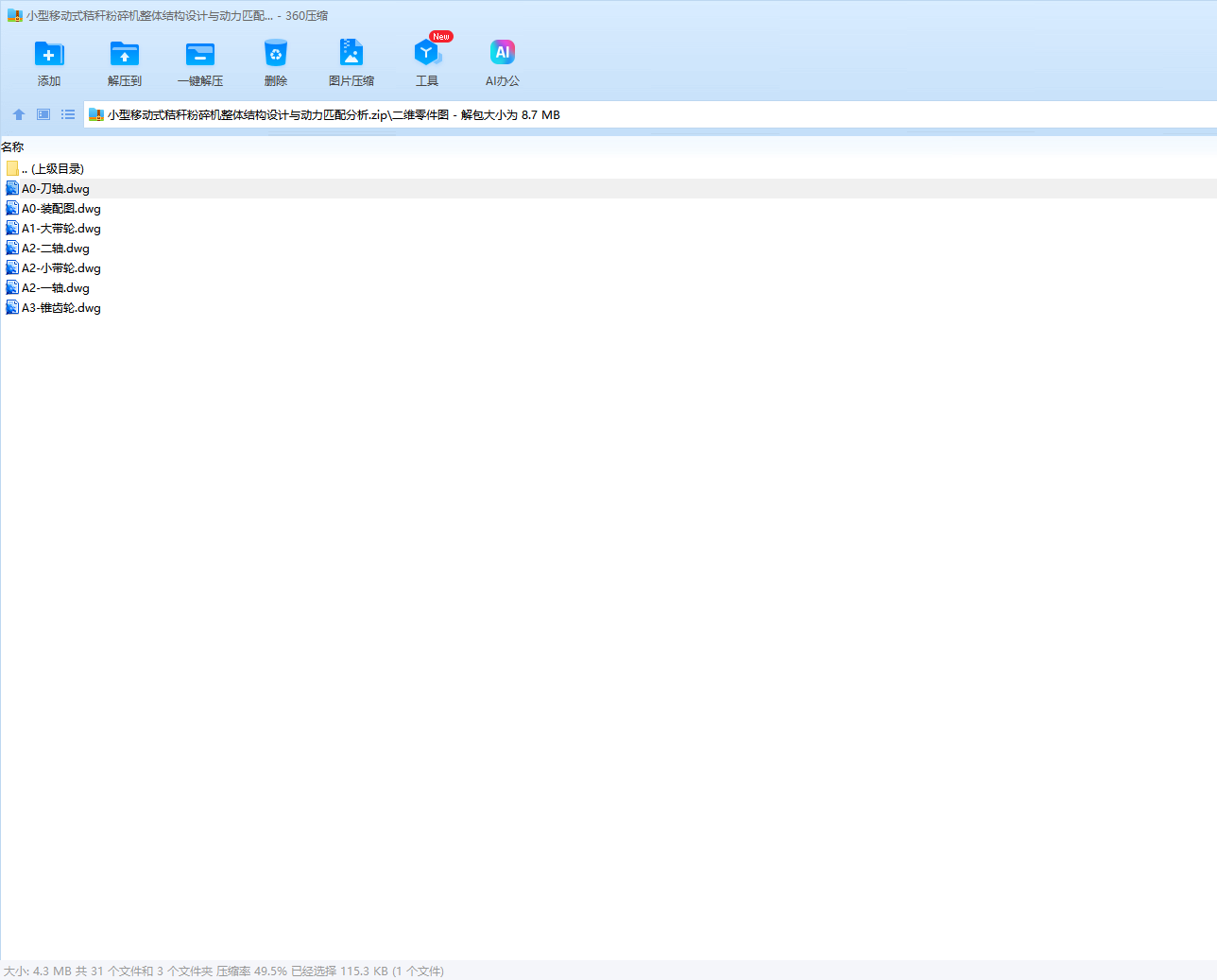Click the dwg icon beside A3-锥齿轮.dwg
The width and height of the screenshot is (1217, 980).
point(12,308)
